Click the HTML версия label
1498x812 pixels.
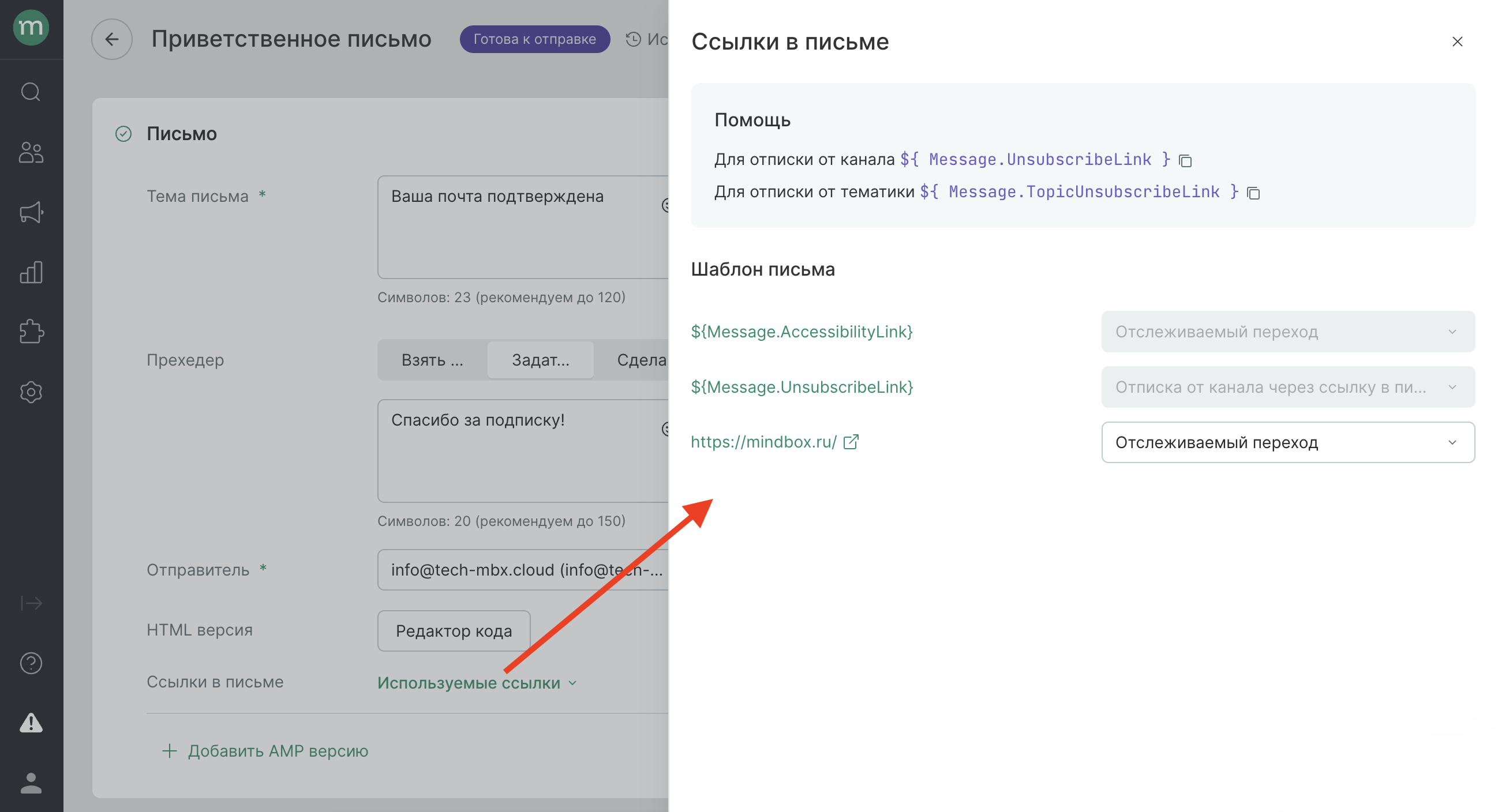tap(200, 630)
